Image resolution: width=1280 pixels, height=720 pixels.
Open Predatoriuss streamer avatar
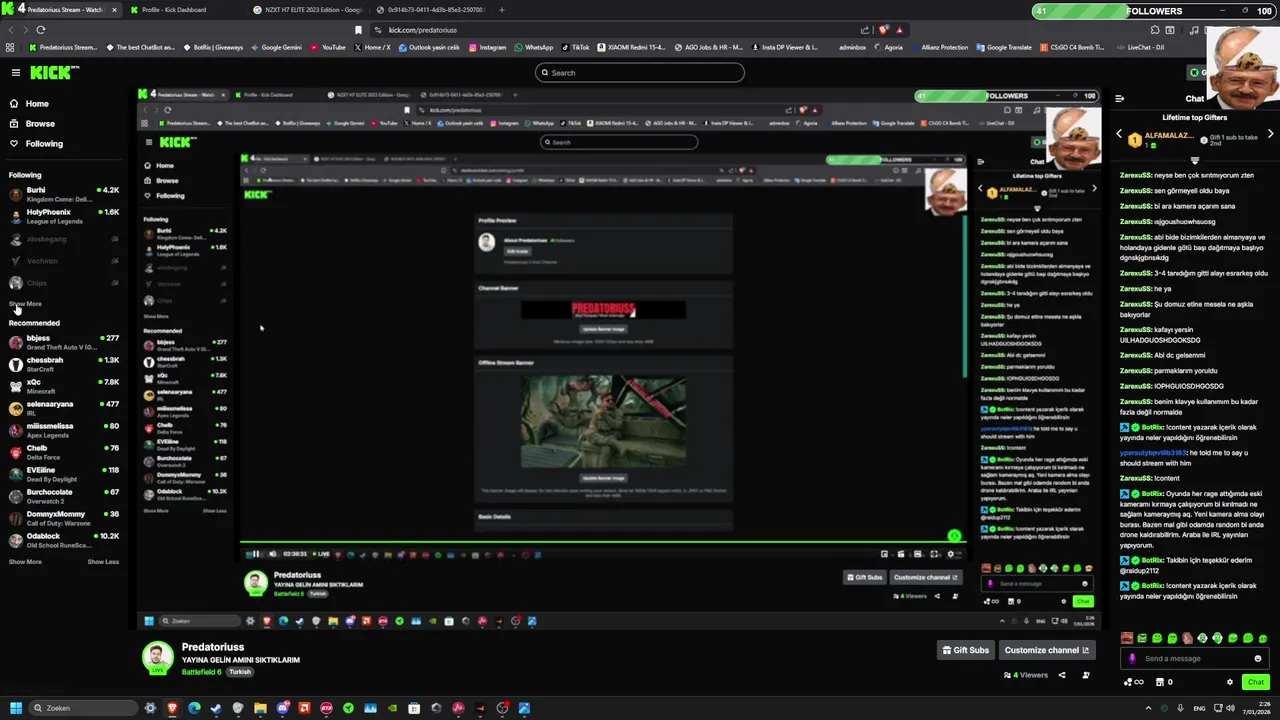tap(157, 658)
